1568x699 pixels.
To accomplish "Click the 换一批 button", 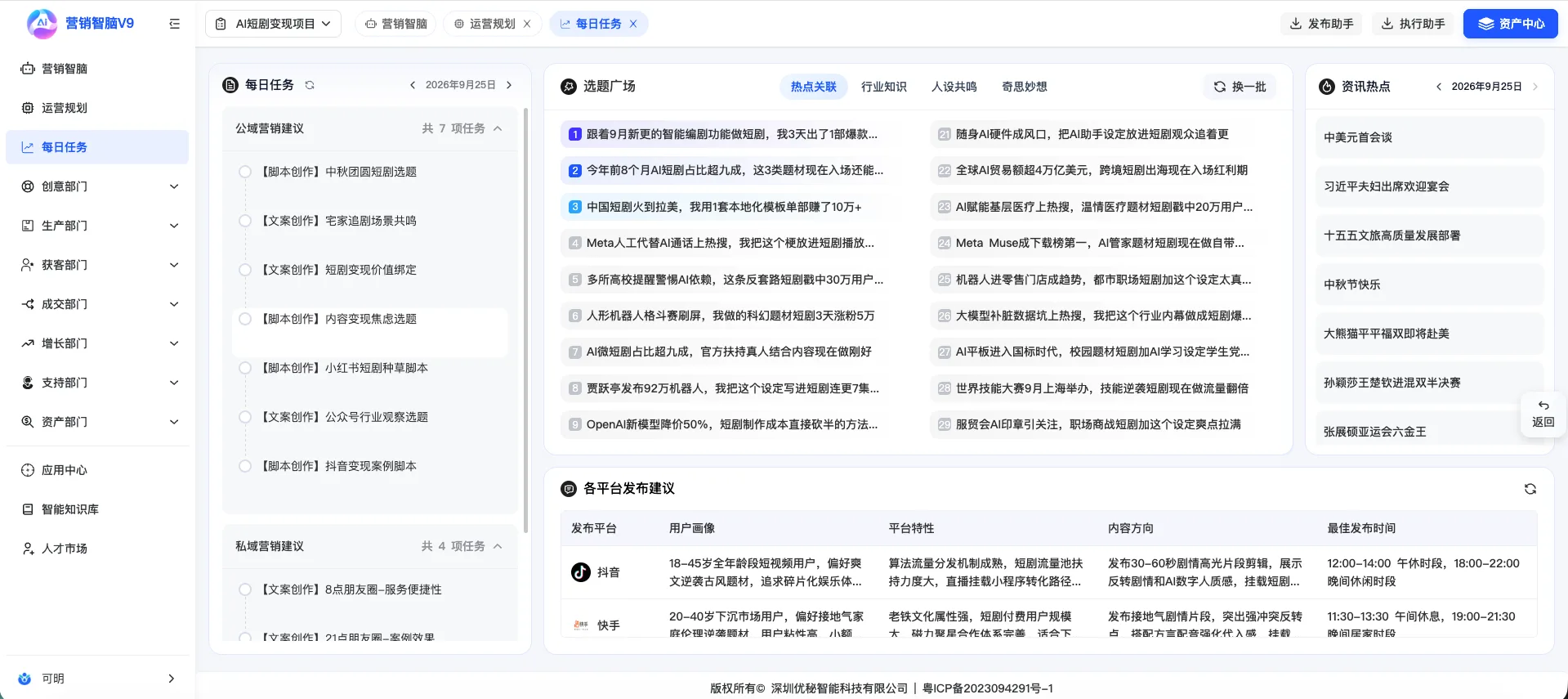I will tap(1240, 87).
